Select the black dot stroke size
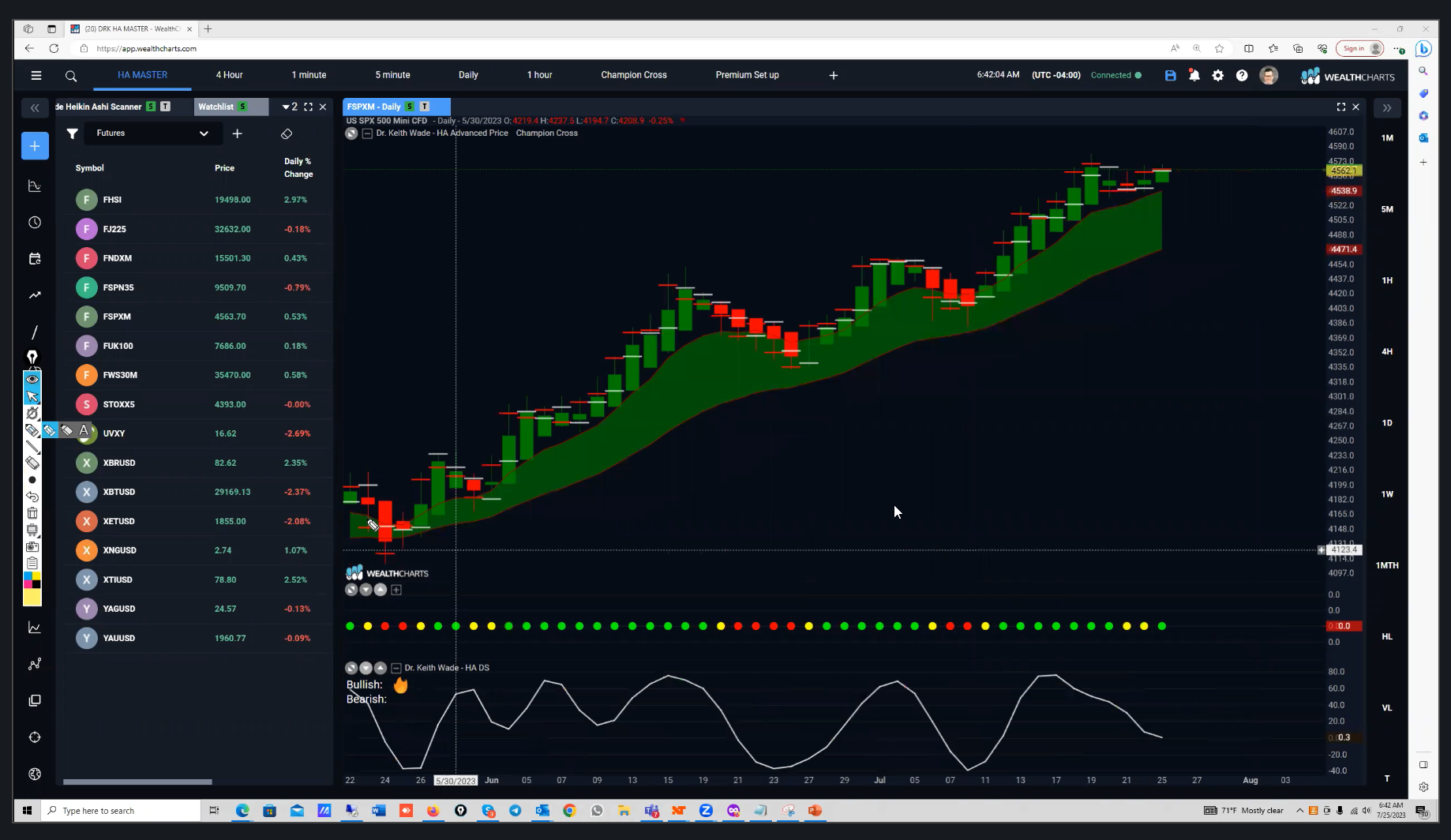 (x=32, y=480)
